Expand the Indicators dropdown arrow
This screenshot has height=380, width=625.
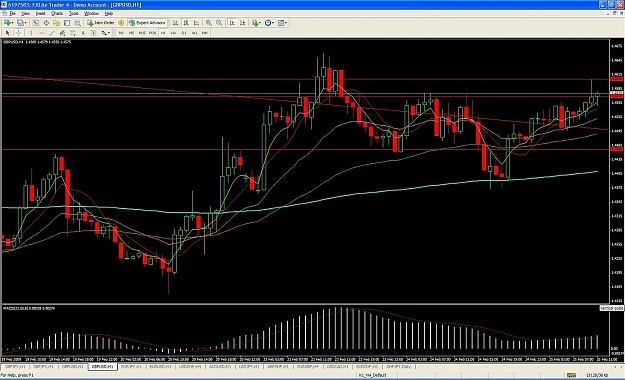click(260, 23)
